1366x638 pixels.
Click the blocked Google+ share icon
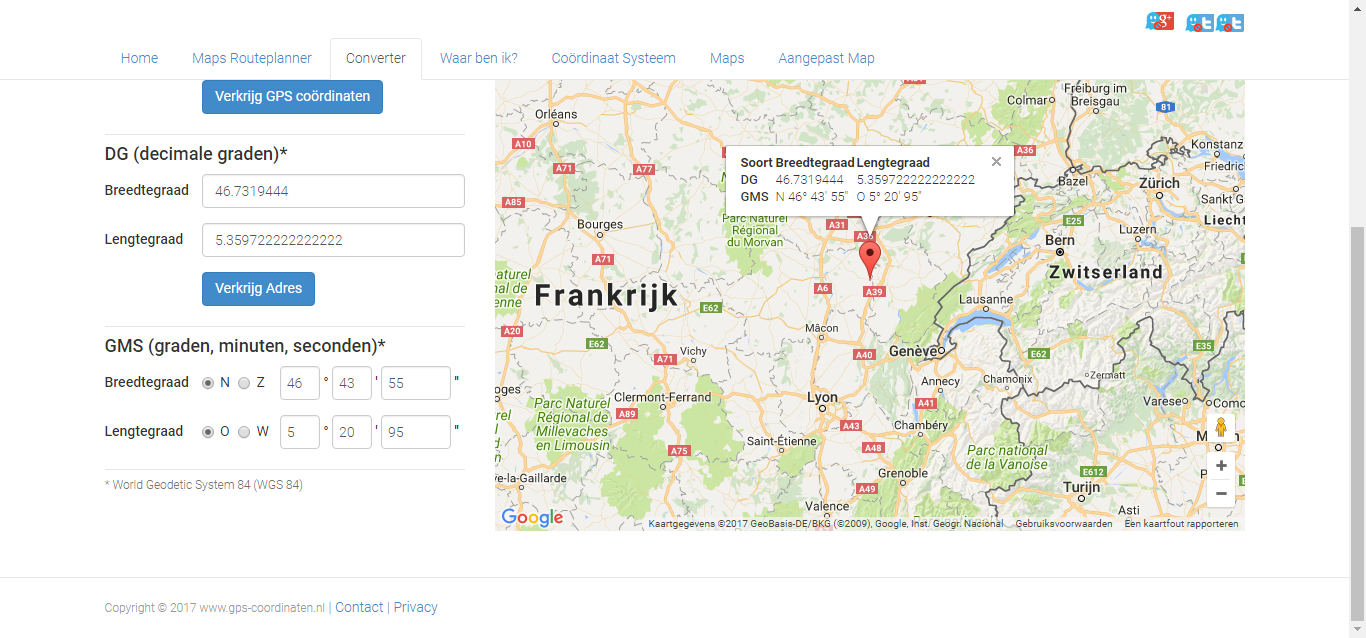pyautogui.click(x=1159, y=22)
